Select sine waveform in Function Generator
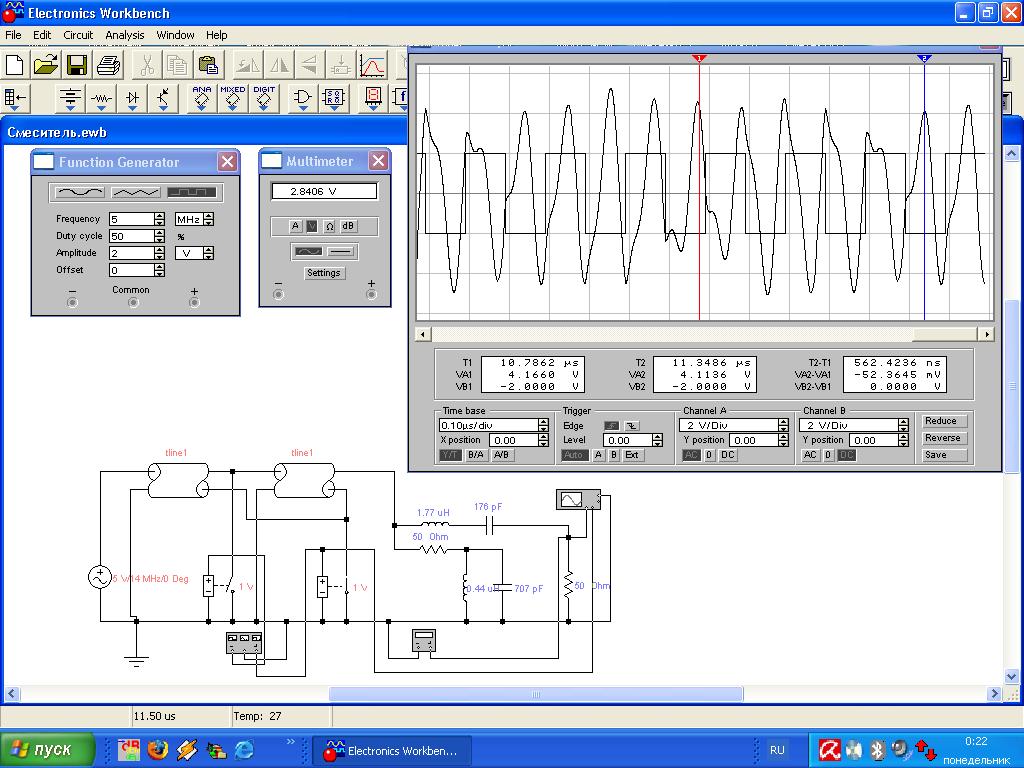This screenshot has width=1024, height=768. (x=80, y=192)
